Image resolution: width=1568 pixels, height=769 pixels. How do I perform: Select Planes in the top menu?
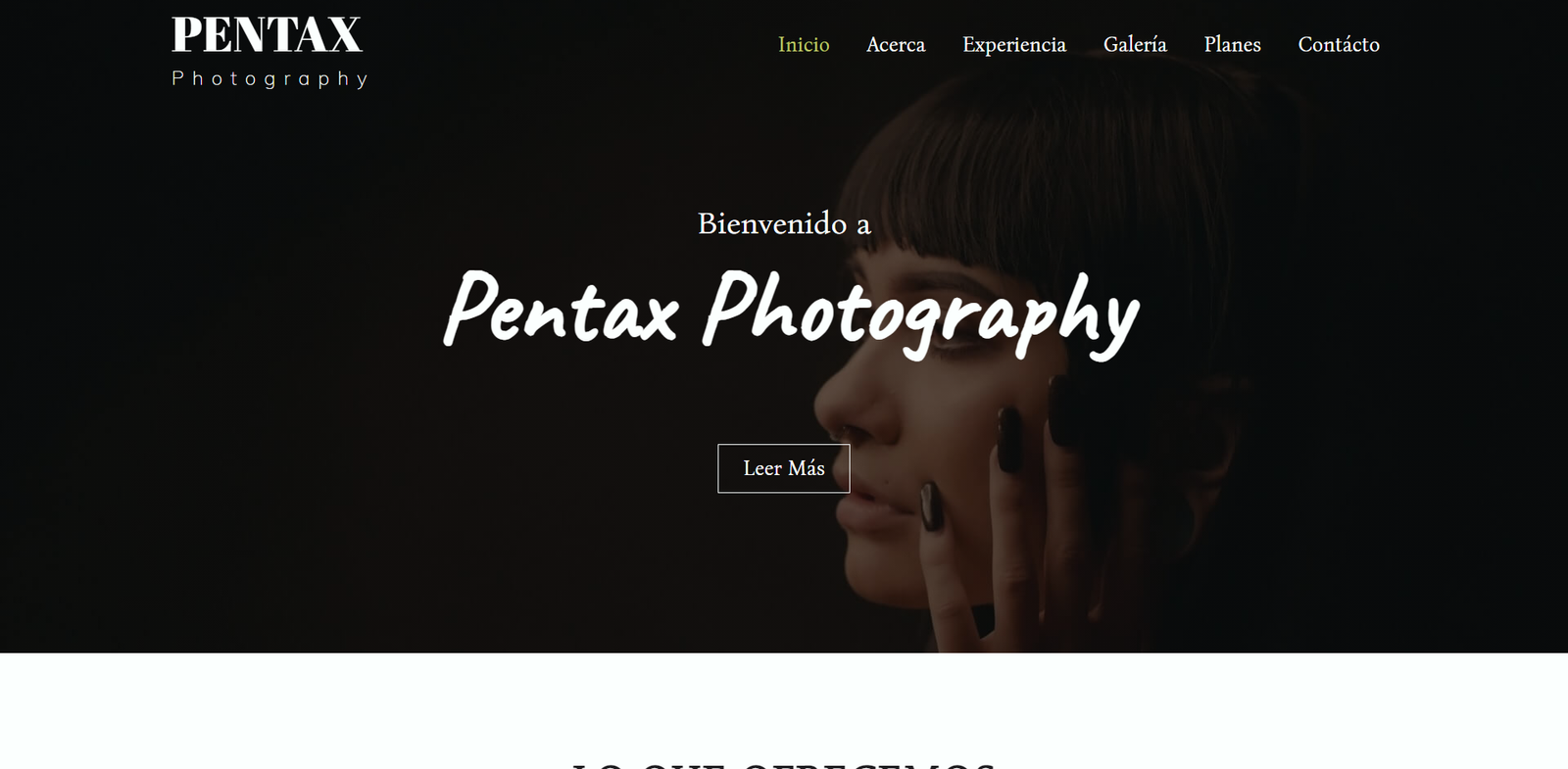[1232, 44]
